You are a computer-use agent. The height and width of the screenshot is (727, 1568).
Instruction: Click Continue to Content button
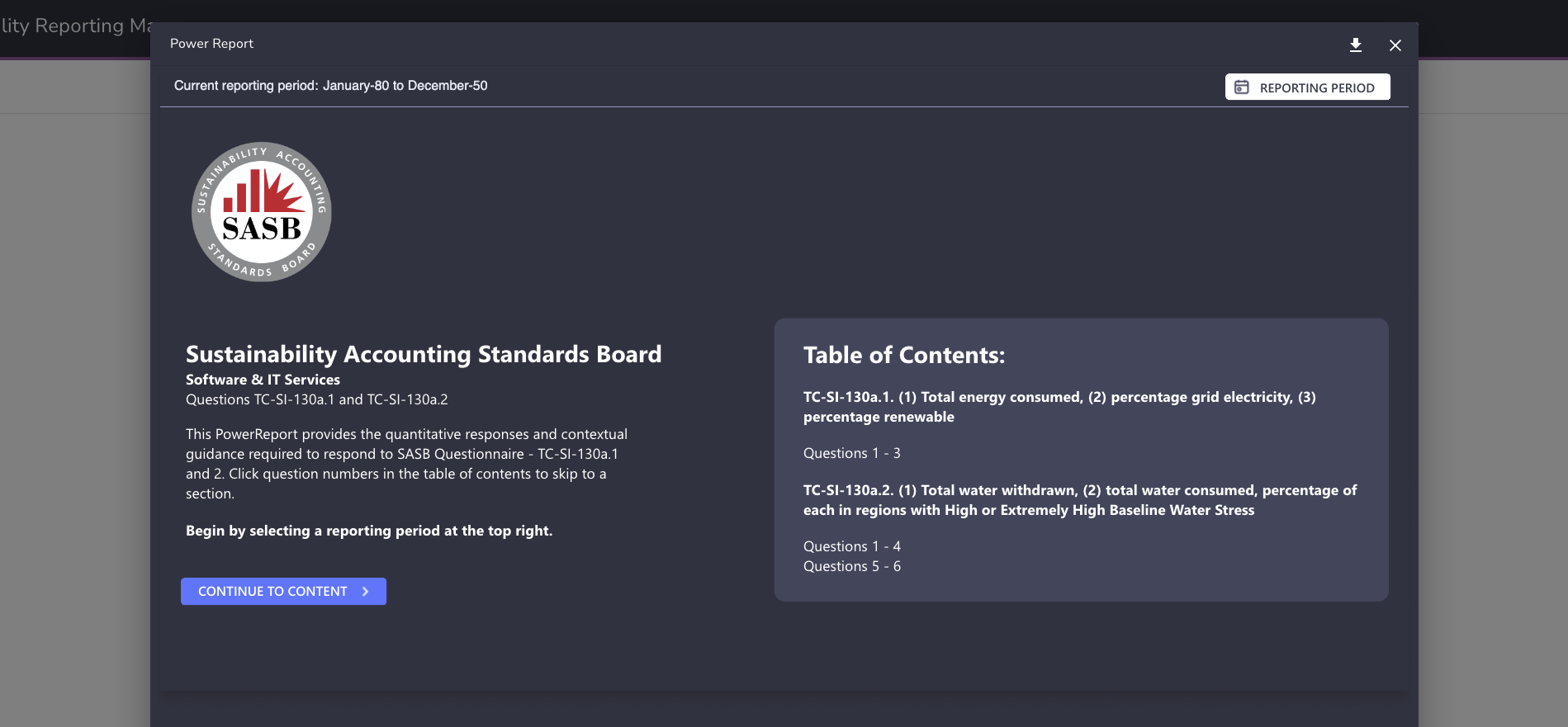(283, 591)
